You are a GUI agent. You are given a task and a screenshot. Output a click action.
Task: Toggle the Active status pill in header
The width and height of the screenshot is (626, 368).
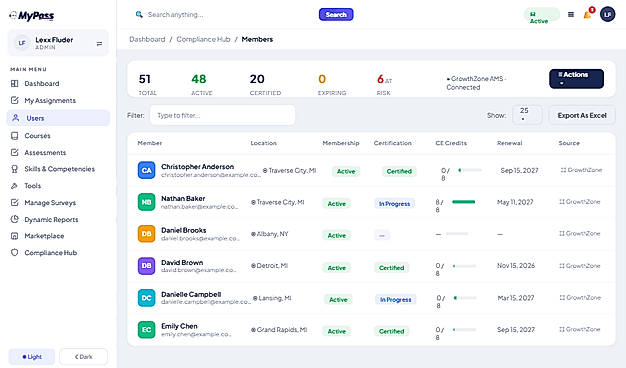[541, 15]
